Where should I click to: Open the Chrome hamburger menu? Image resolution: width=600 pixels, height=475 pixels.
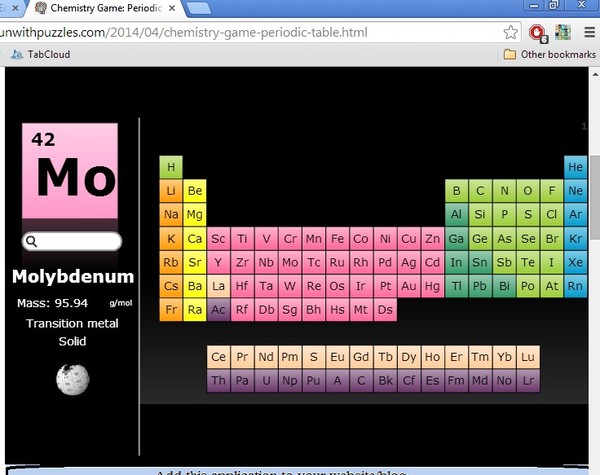[585, 32]
